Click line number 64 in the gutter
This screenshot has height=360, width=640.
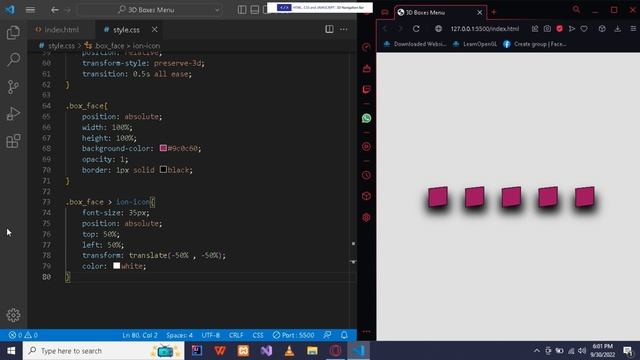pos(47,106)
